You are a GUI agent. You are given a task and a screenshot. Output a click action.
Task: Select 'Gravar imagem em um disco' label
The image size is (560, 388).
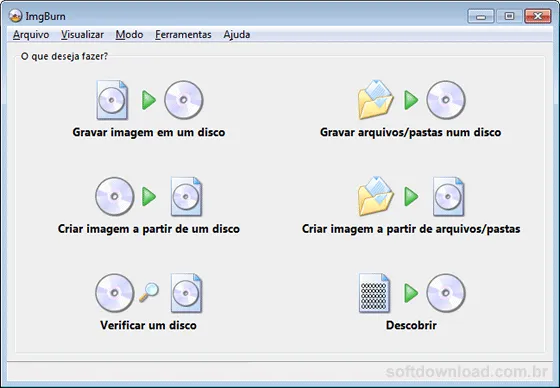click(x=149, y=132)
